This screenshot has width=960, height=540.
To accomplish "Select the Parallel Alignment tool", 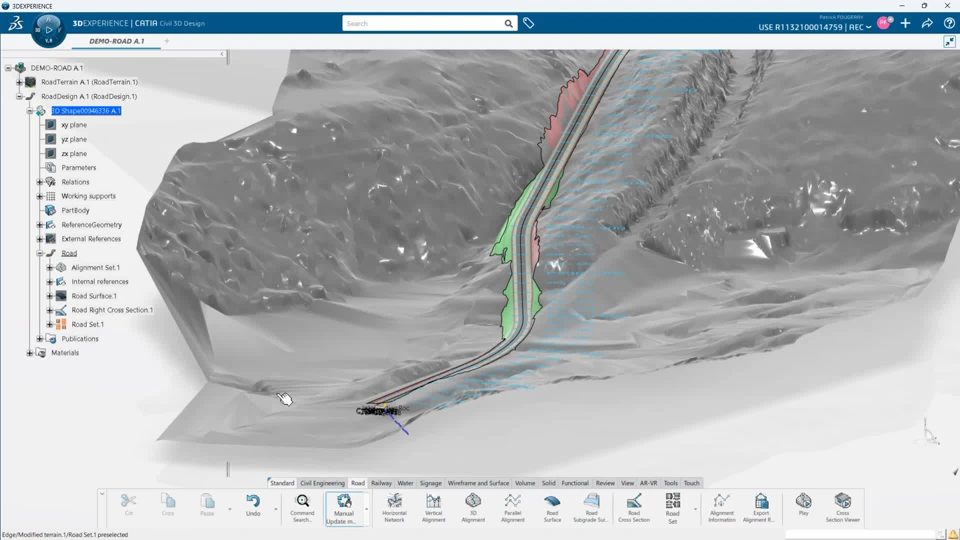I will coord(512,508).
